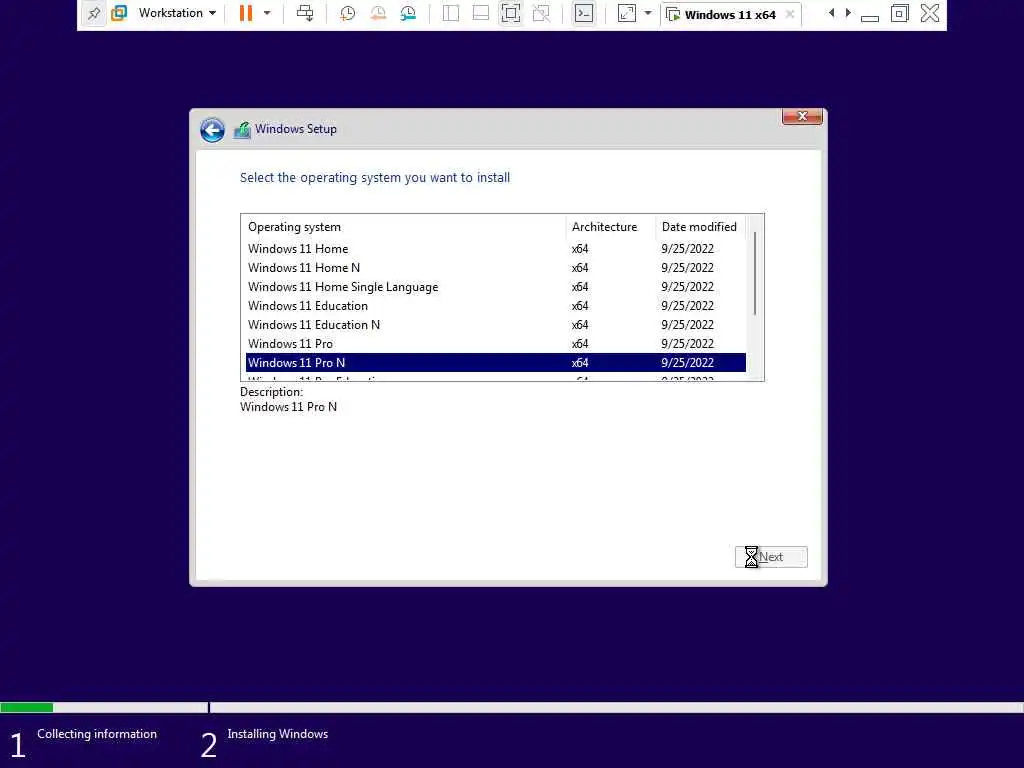Viewport: 1024px width, 768px height.
Task: Take a snapshot of the VM
Action: click(347, 13)
